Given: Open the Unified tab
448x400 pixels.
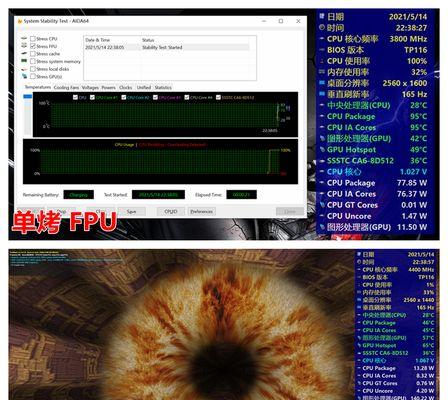Looking at the screenshot, I should click(x=144, y=87).
